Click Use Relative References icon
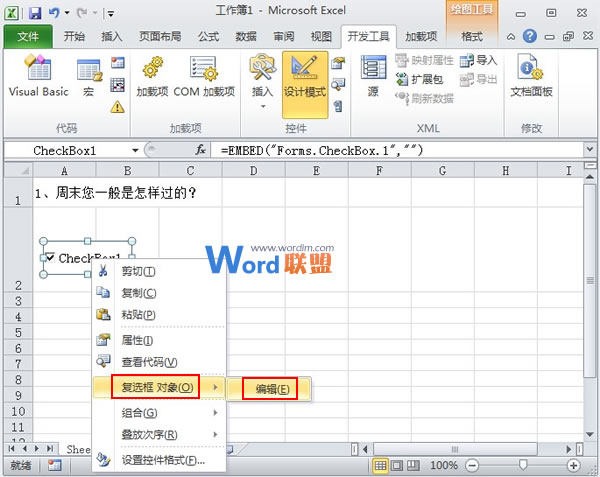The height and width of the screenshot is (477, 600). tap(117, 85)
